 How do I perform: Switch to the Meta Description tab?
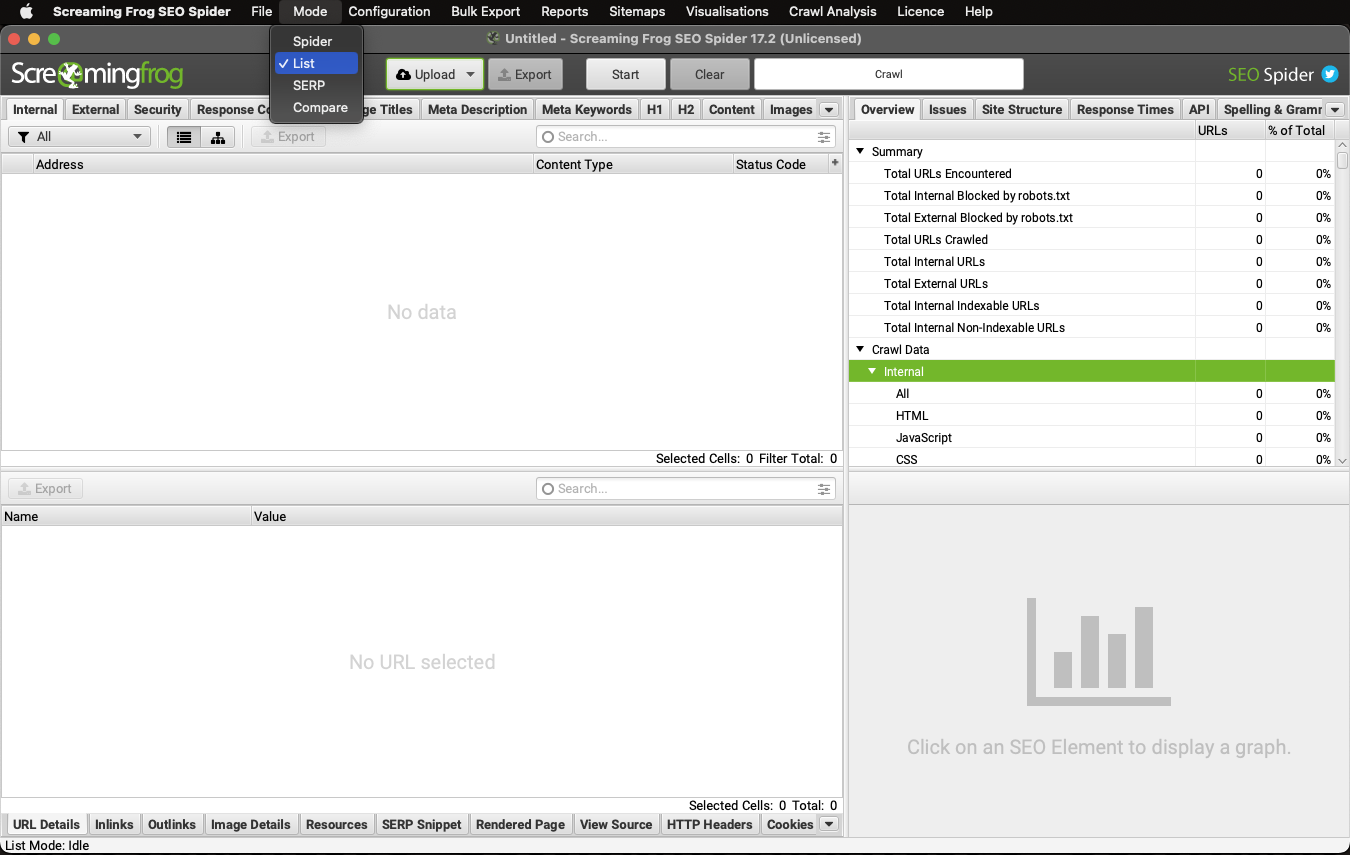pos(477,110)
